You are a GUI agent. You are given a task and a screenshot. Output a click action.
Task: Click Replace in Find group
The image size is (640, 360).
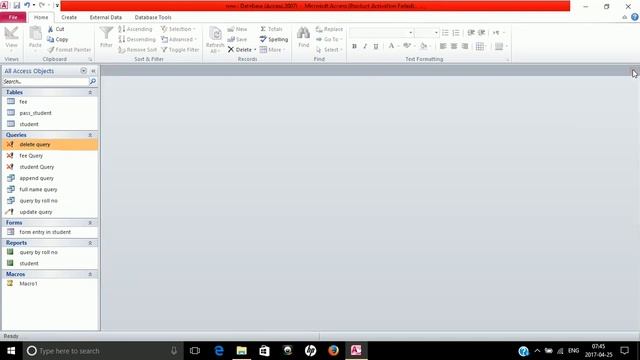[329, 29]
